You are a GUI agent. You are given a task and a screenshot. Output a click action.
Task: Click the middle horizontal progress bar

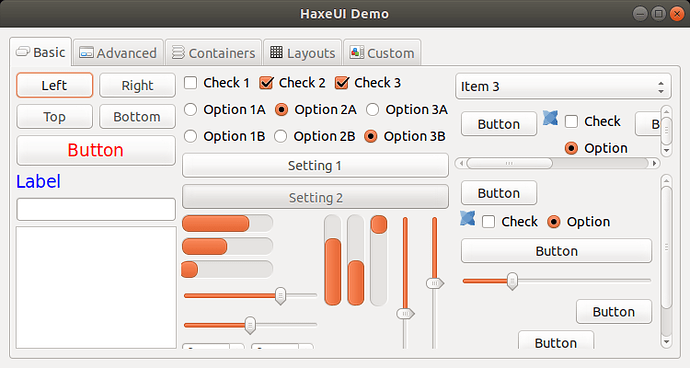pos(228,247)
